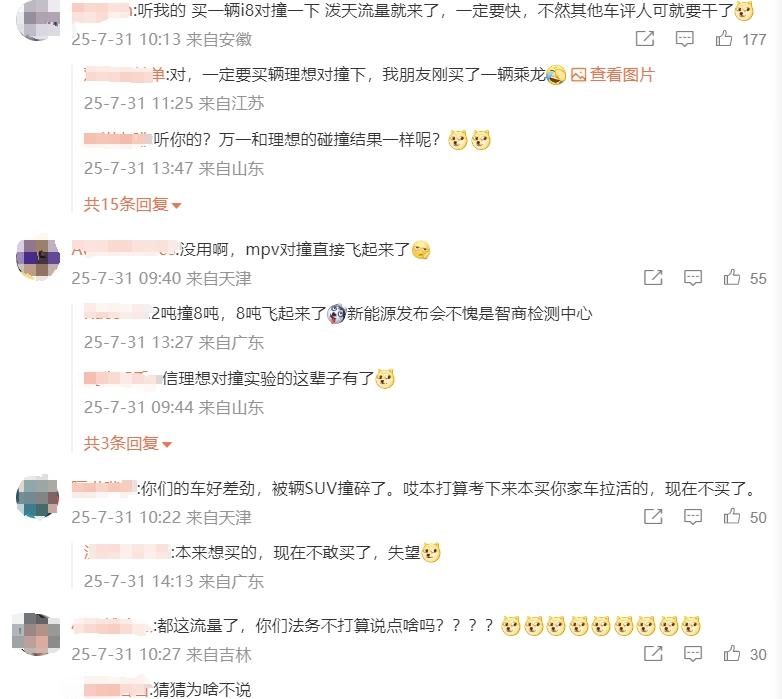Share the comment posted from 安徽
This screenshot has height=699, width=782.
645,38
